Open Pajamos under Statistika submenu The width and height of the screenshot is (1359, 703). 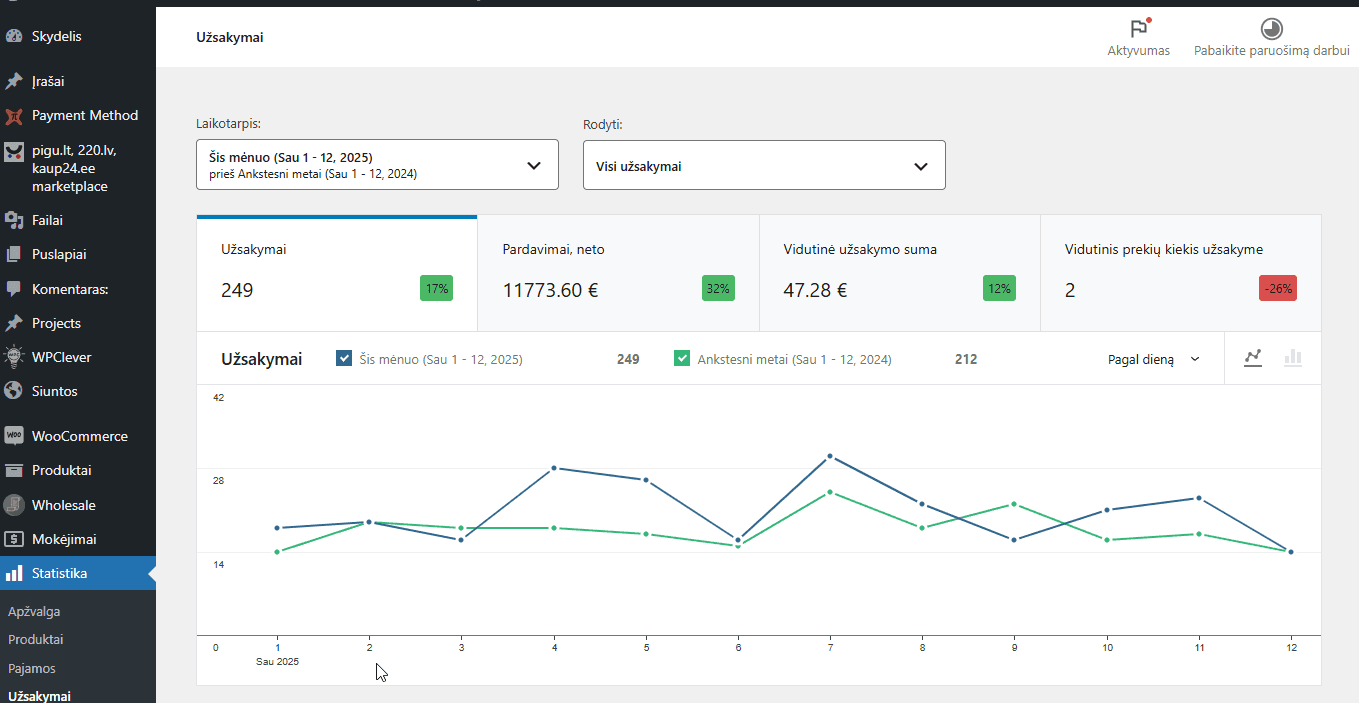point(32,668)
